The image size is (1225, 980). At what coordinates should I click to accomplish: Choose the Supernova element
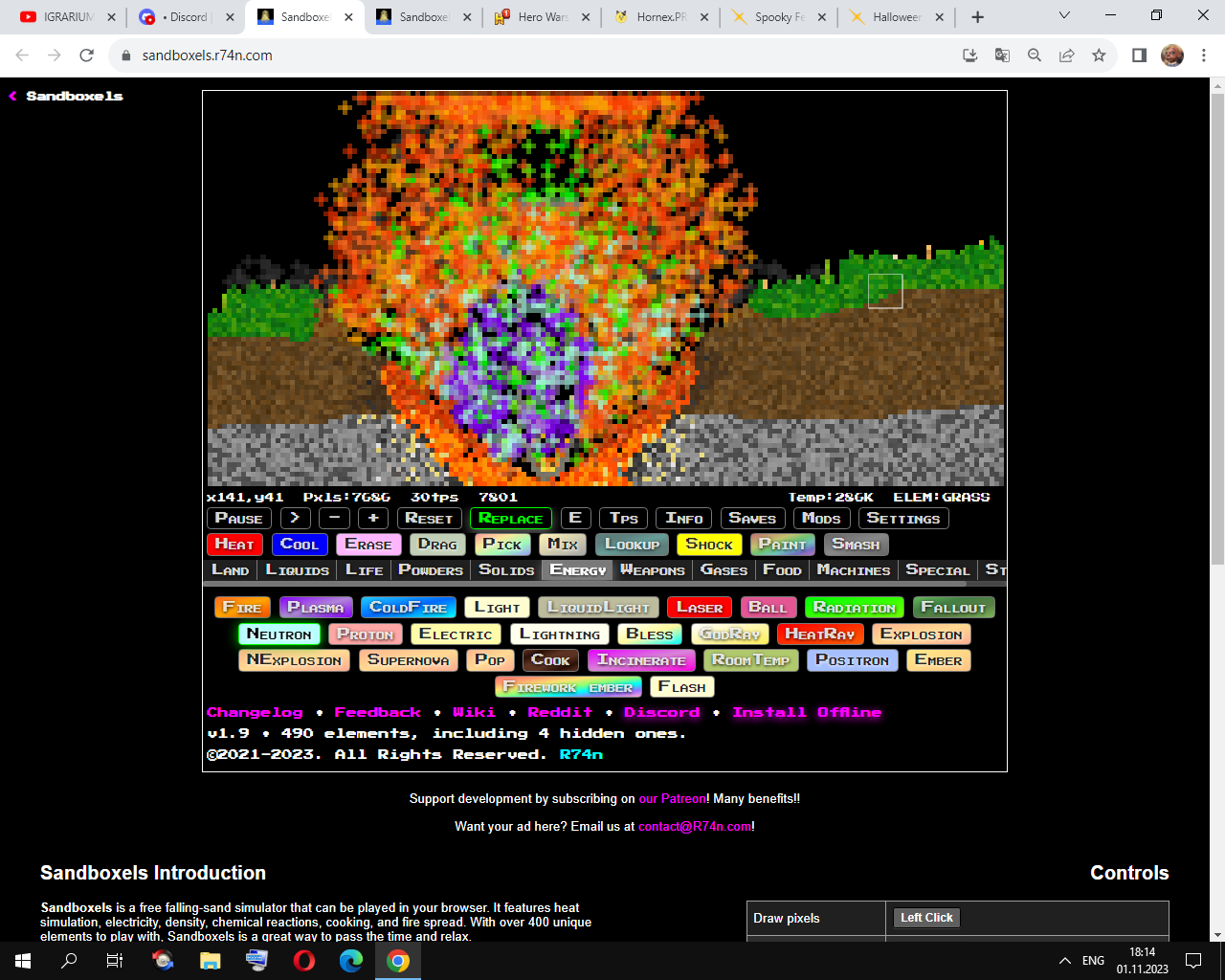tap(408, 660)
